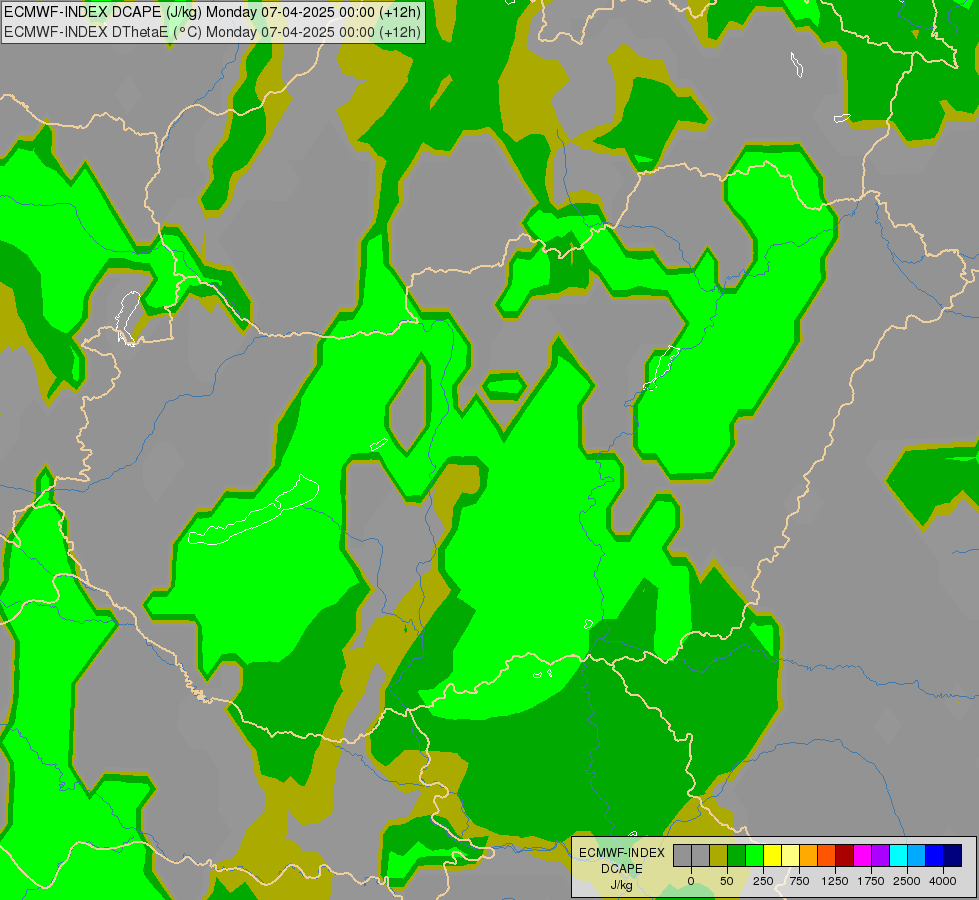The width and height of the screenshot is (979, 900).
Task: Click the legend value 4000
Action: tap(943, 881)
